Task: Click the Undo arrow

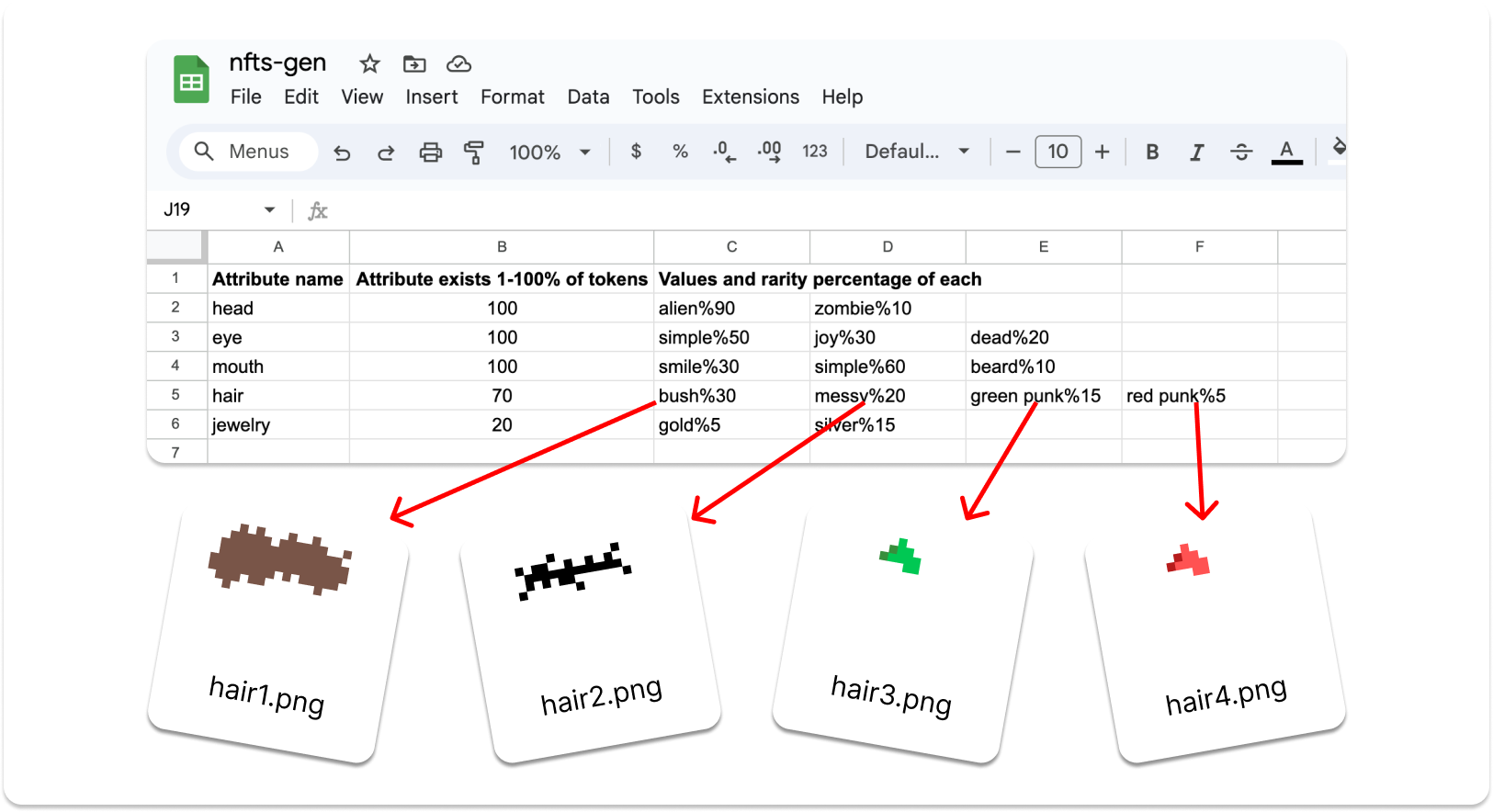Action: coord(342,152)
